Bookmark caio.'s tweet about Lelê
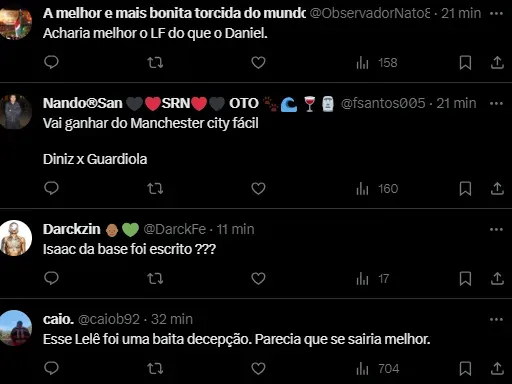512x384 pixels. click(465, 368)
